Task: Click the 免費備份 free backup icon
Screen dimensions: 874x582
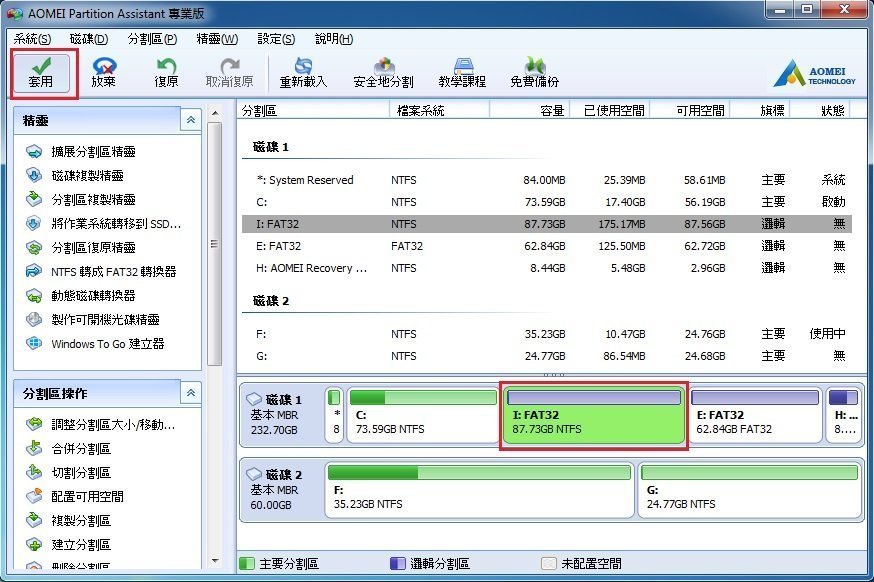Action: [535, 73]
